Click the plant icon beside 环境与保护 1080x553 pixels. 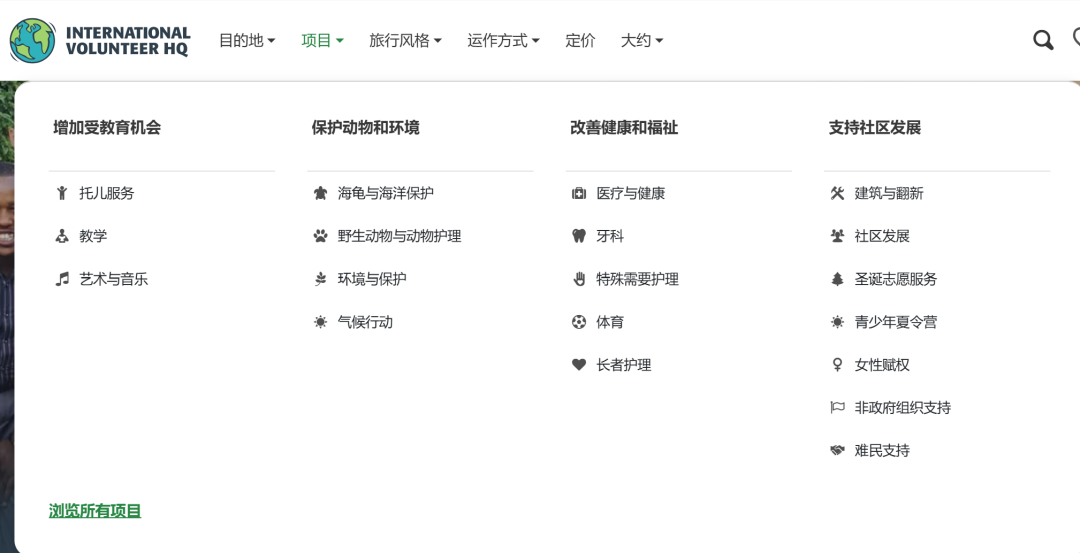(x=320, y=279)
